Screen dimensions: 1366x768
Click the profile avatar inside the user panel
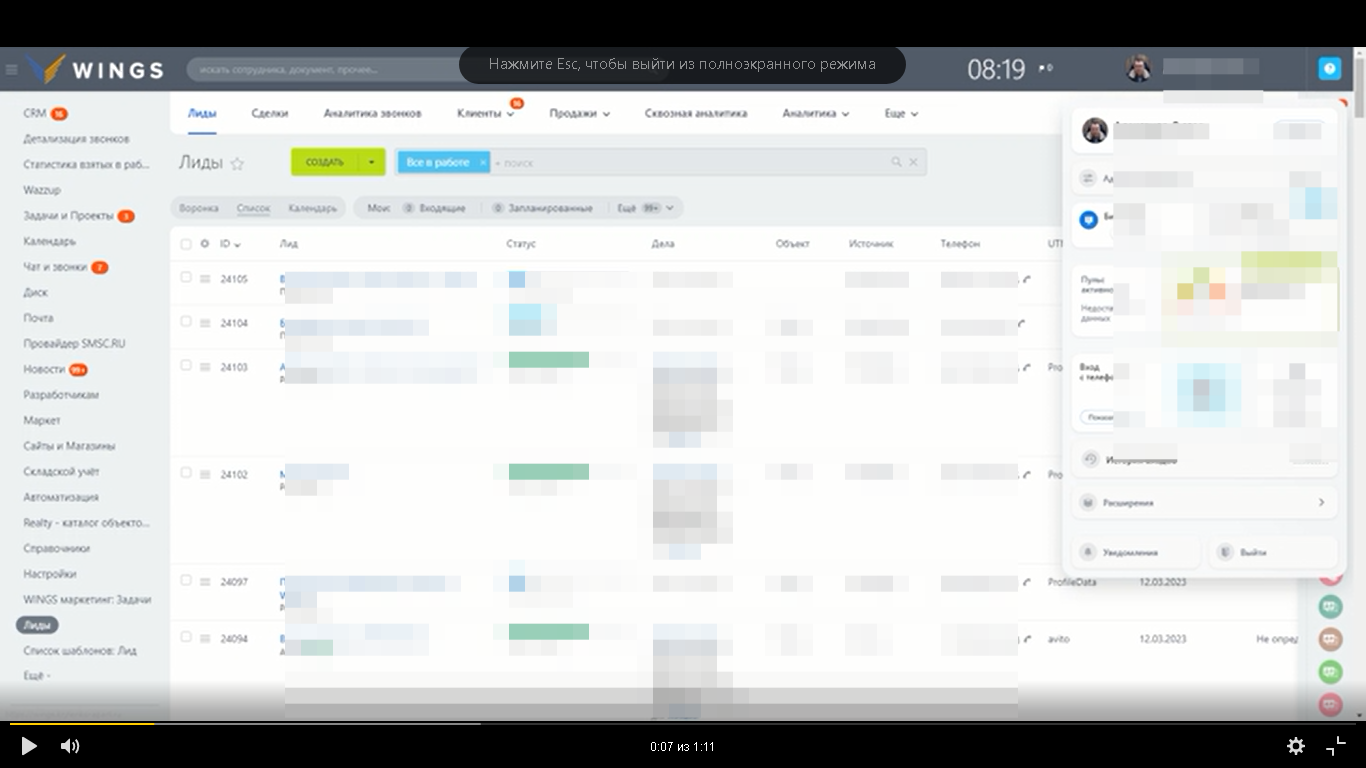tap(1095, 130)
